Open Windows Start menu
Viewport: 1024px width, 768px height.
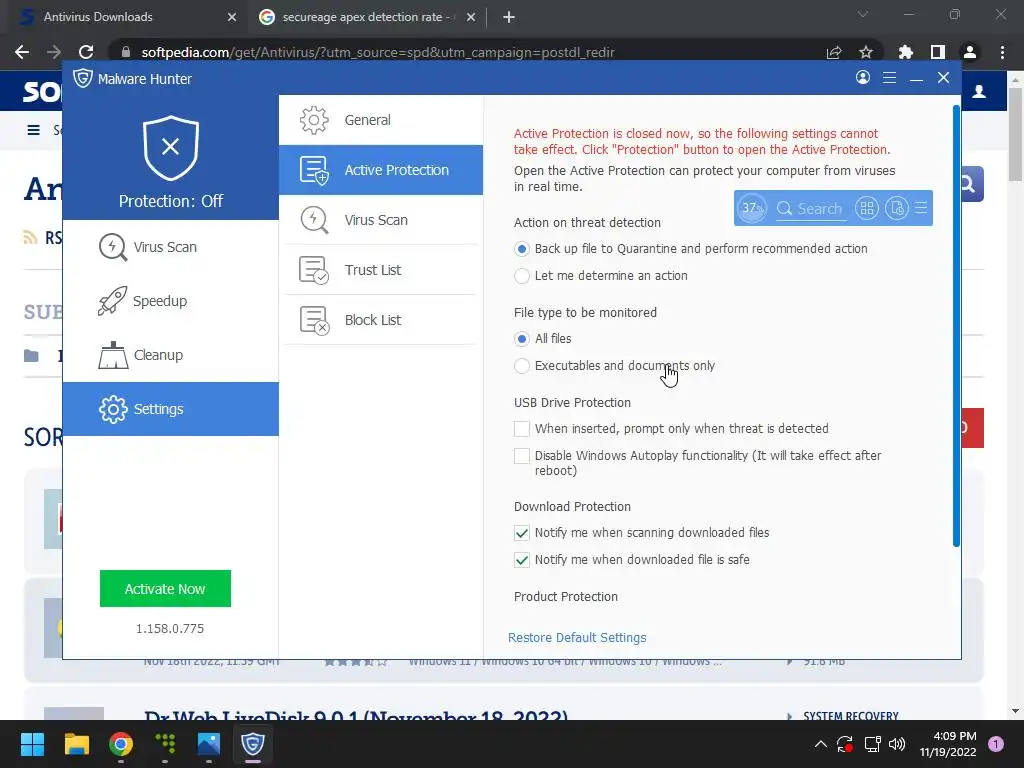coord(32,744)
